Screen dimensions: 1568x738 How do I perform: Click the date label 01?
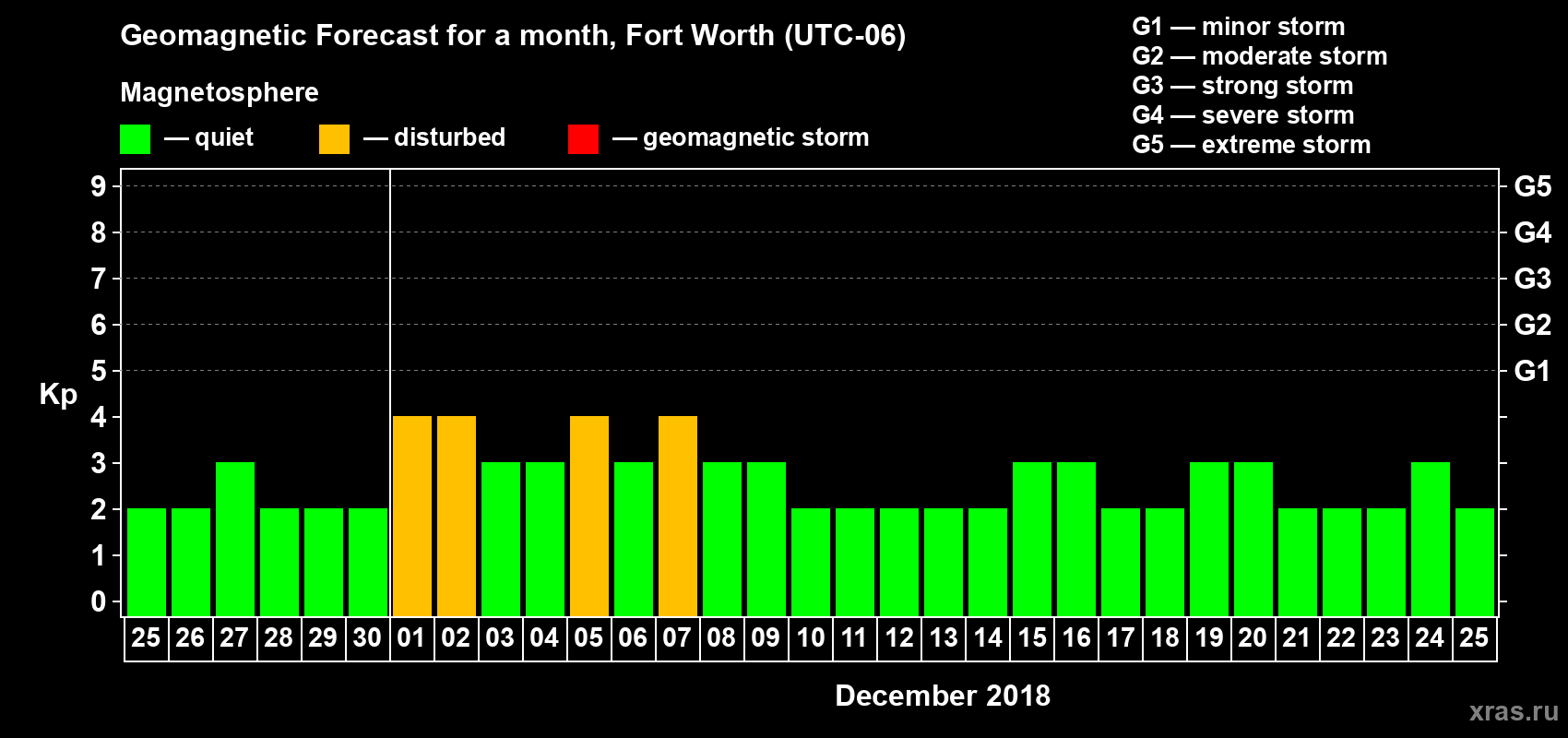tap(411, 637)
